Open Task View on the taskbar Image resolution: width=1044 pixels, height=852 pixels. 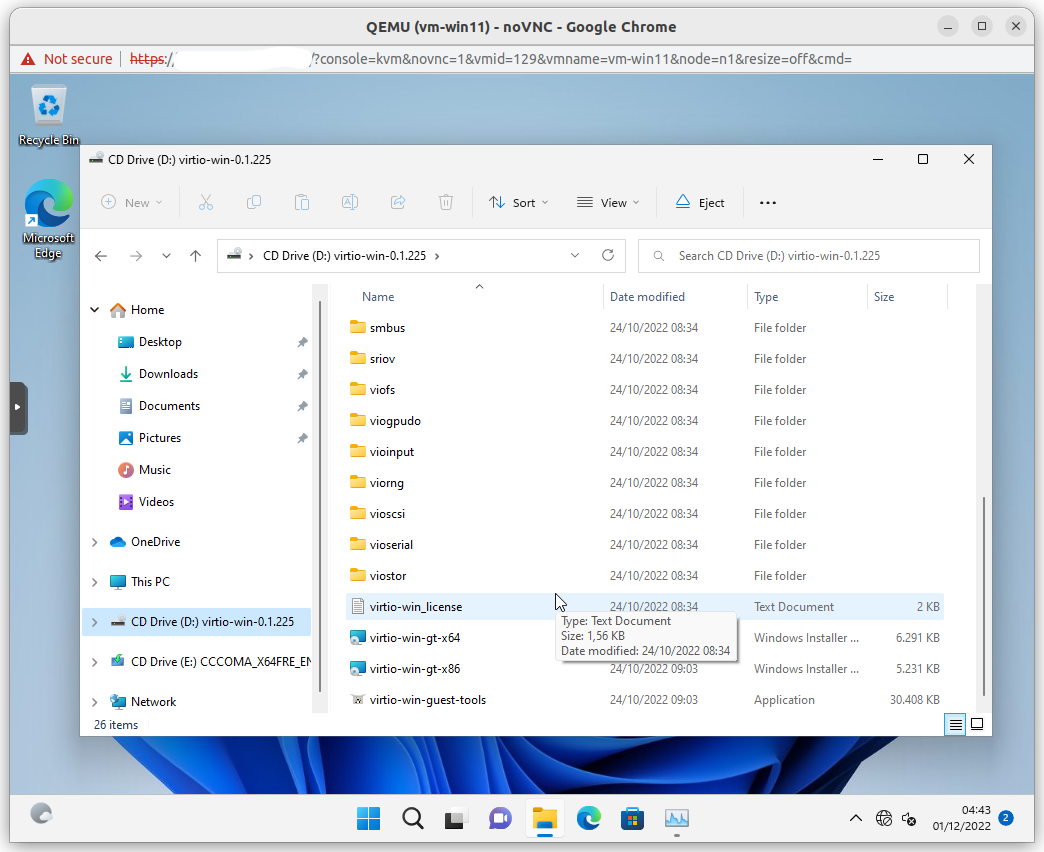(x=456, y=819)
